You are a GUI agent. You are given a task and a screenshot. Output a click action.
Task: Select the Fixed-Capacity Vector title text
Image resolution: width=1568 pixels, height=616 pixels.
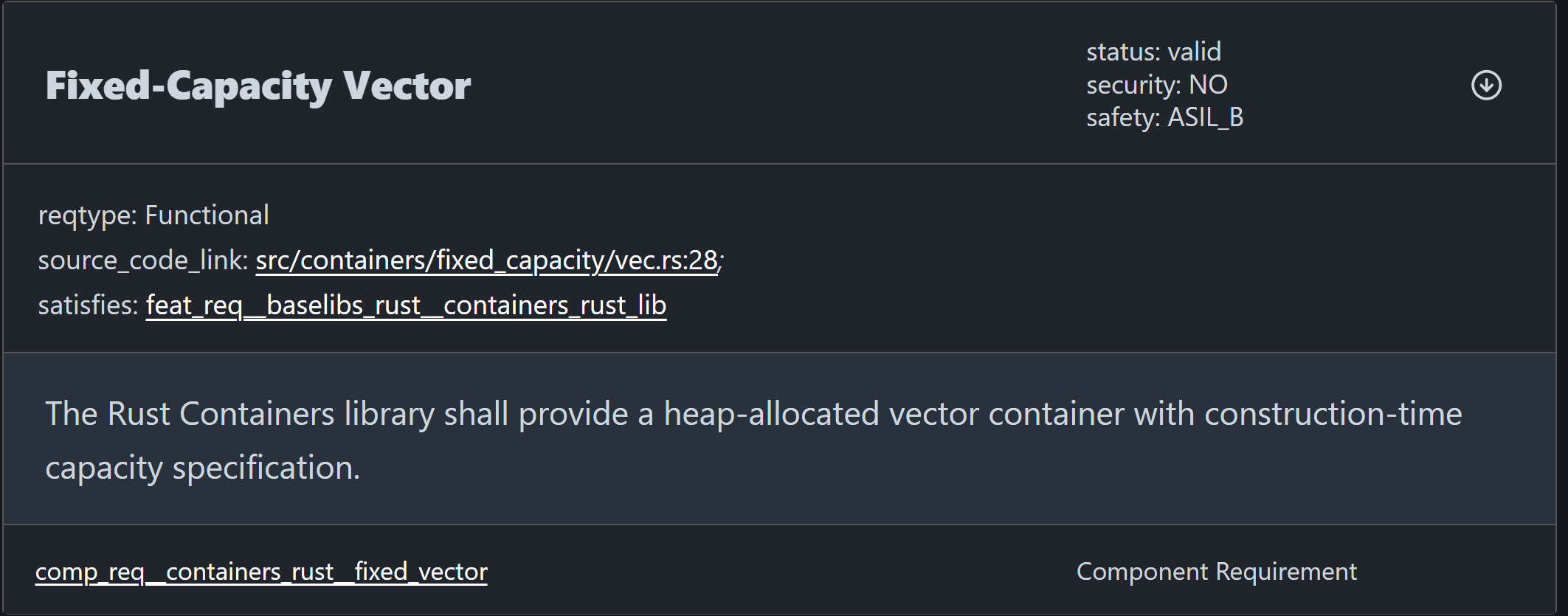[x=258, y=84]
